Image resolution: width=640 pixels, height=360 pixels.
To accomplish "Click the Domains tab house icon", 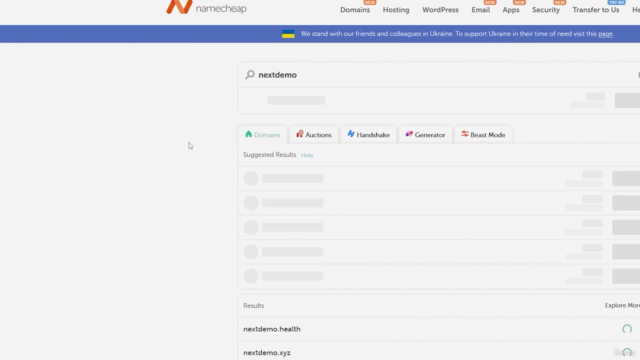I will (249, 134).
